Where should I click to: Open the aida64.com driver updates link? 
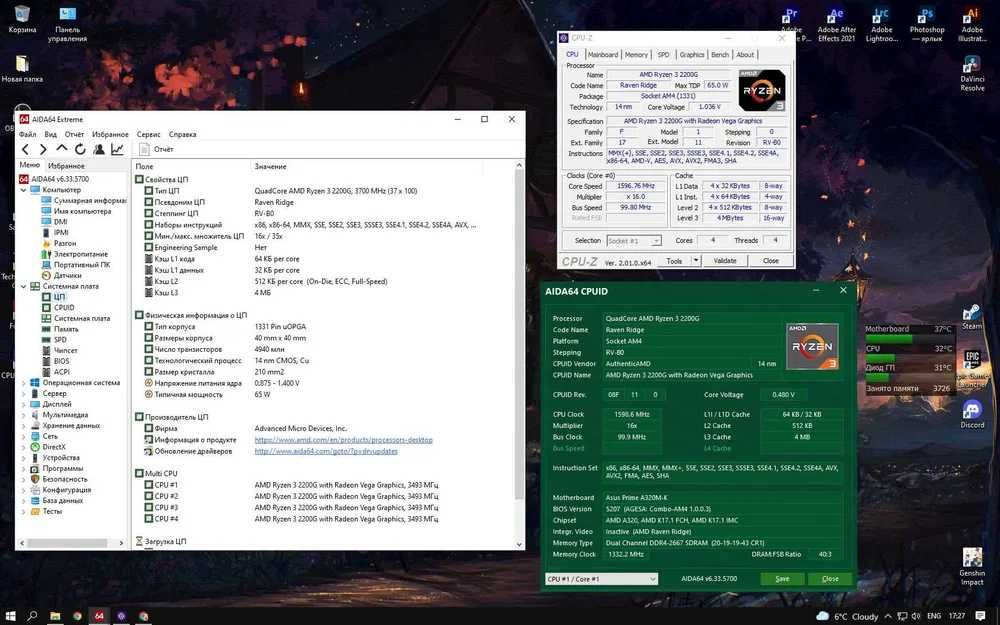click(x=326, y=452)
